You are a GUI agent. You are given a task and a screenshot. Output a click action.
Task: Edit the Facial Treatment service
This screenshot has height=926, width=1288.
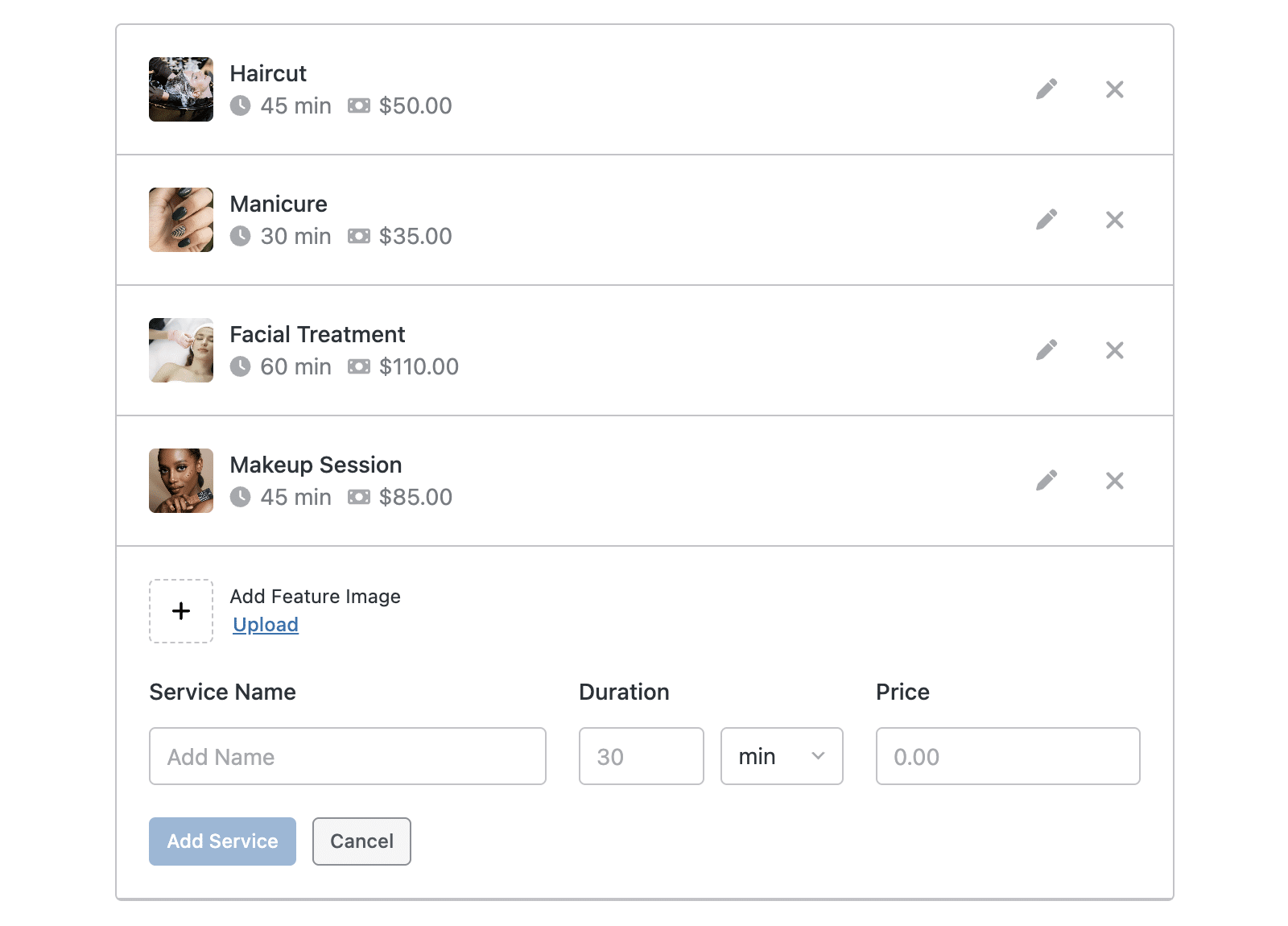click(1046, 349)
